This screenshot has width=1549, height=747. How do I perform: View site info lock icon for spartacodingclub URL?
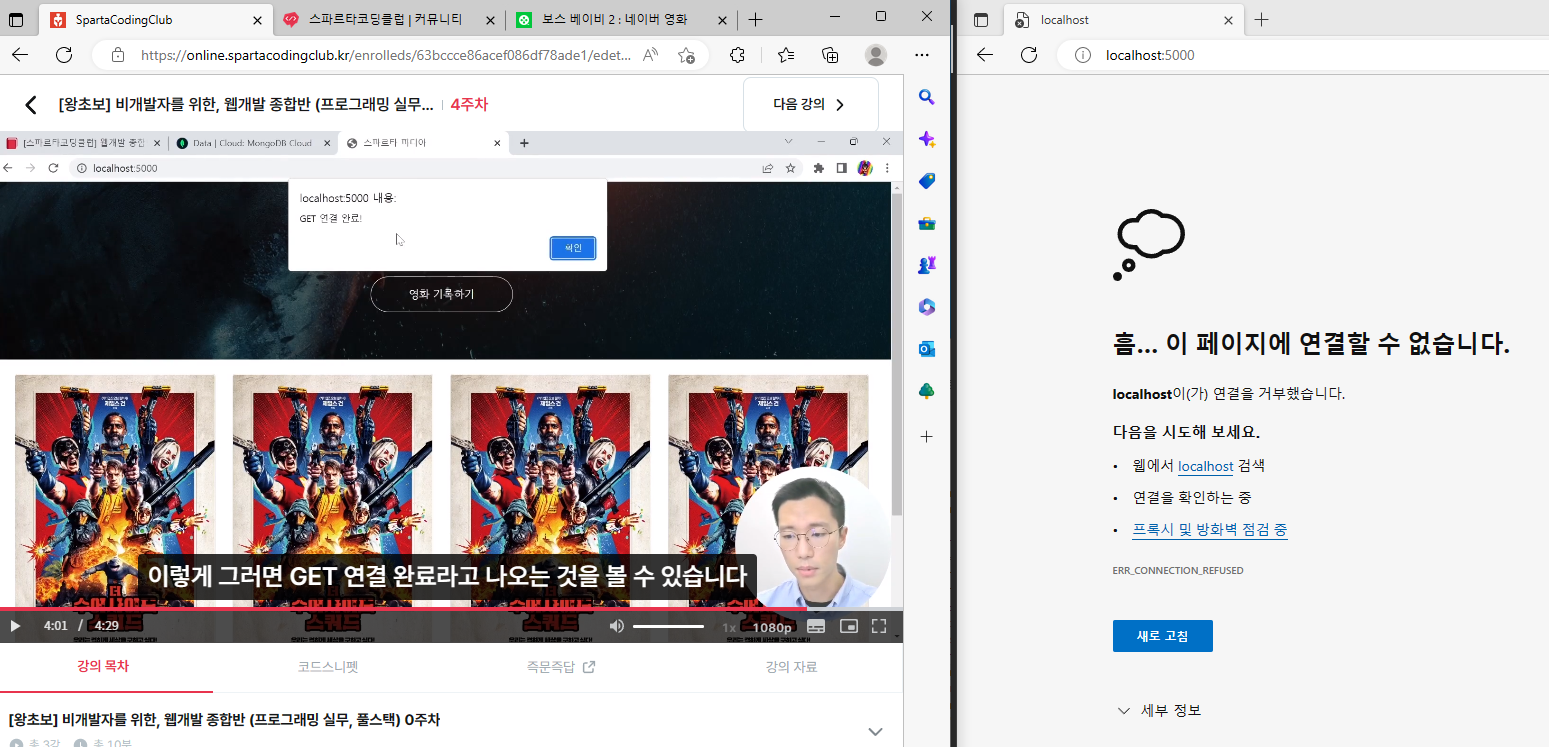118,55
